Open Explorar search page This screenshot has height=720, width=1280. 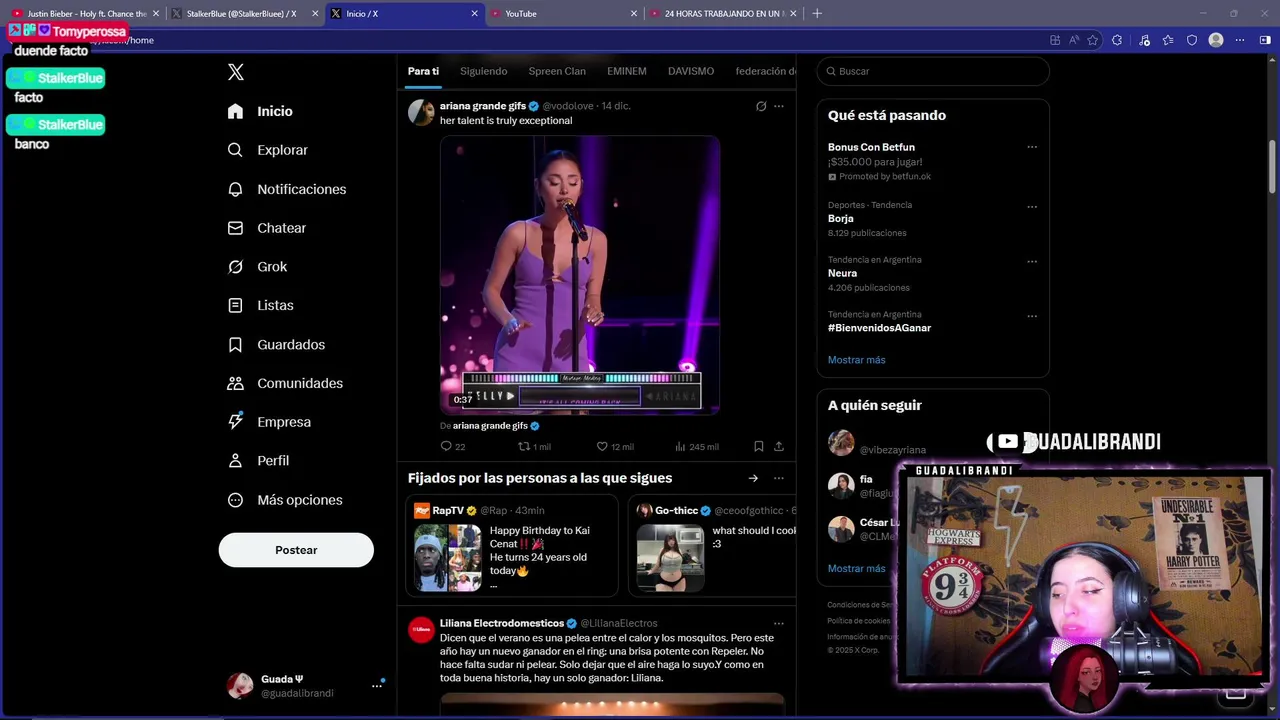click(x=267, y=150)
